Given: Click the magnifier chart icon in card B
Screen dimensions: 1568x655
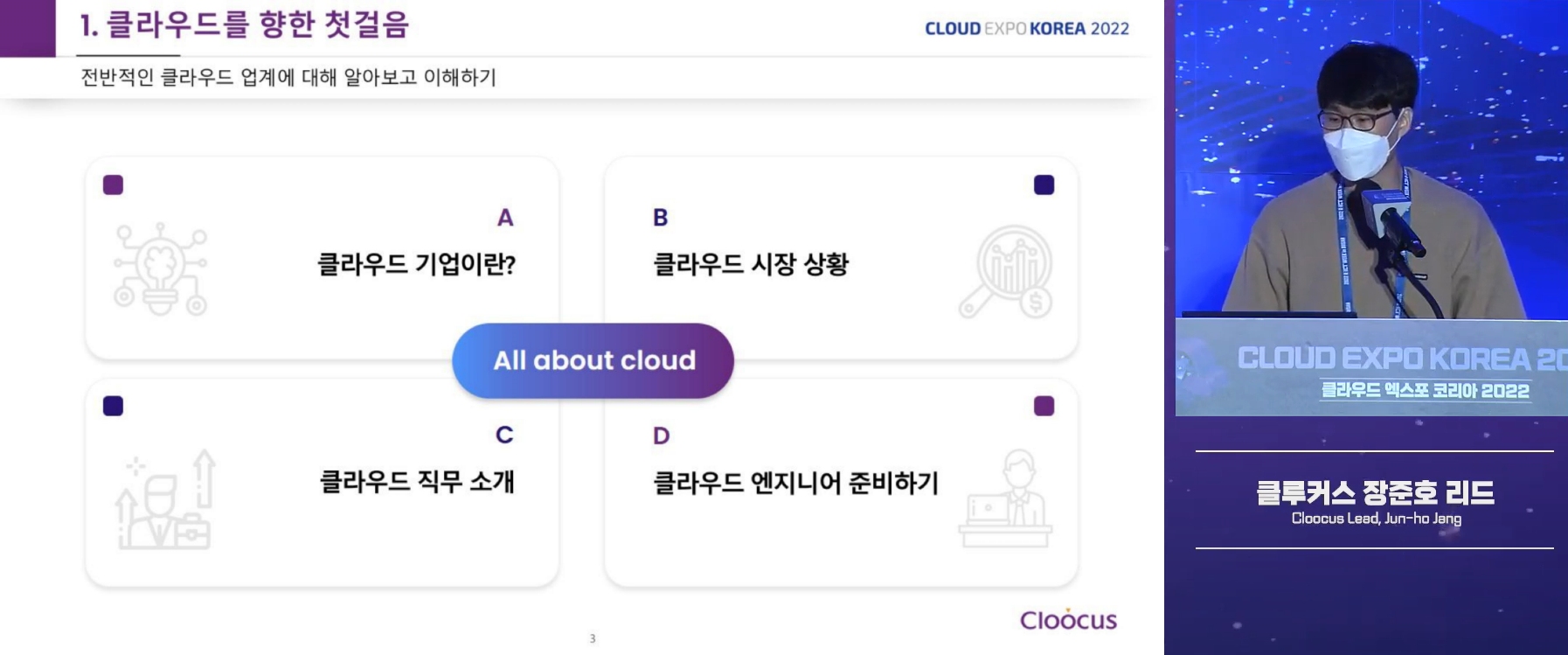Looking at the screenshot, I should (x=1006, y=272).
